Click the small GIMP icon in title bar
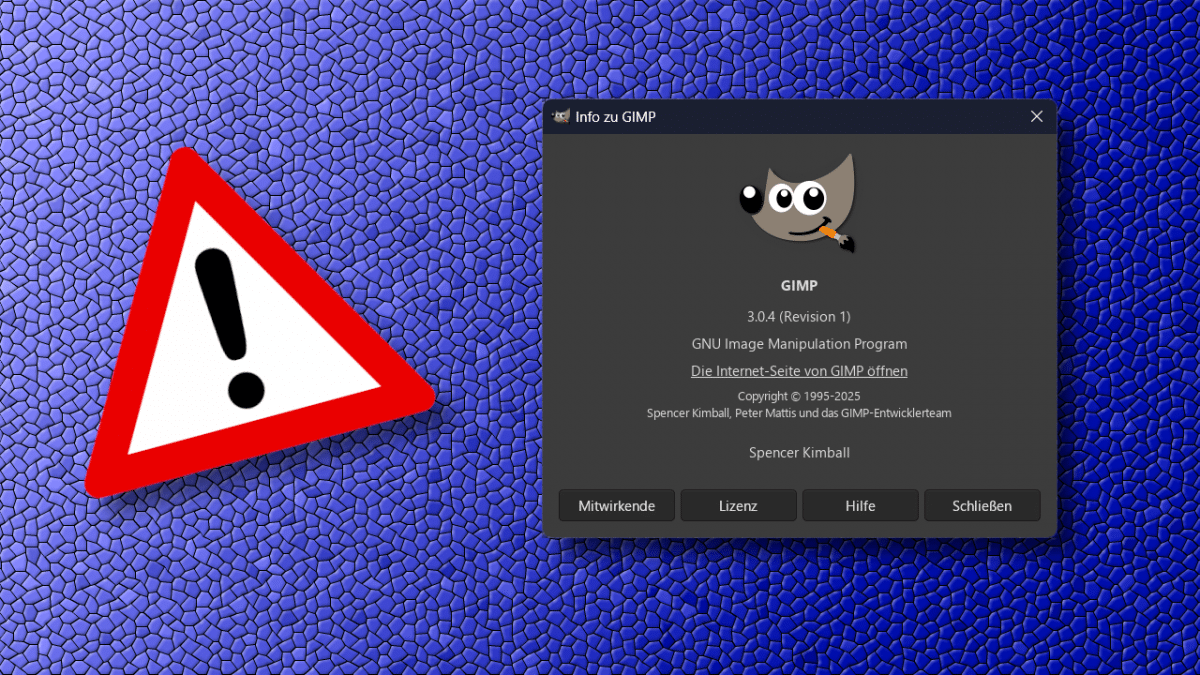 click(561, 117)
